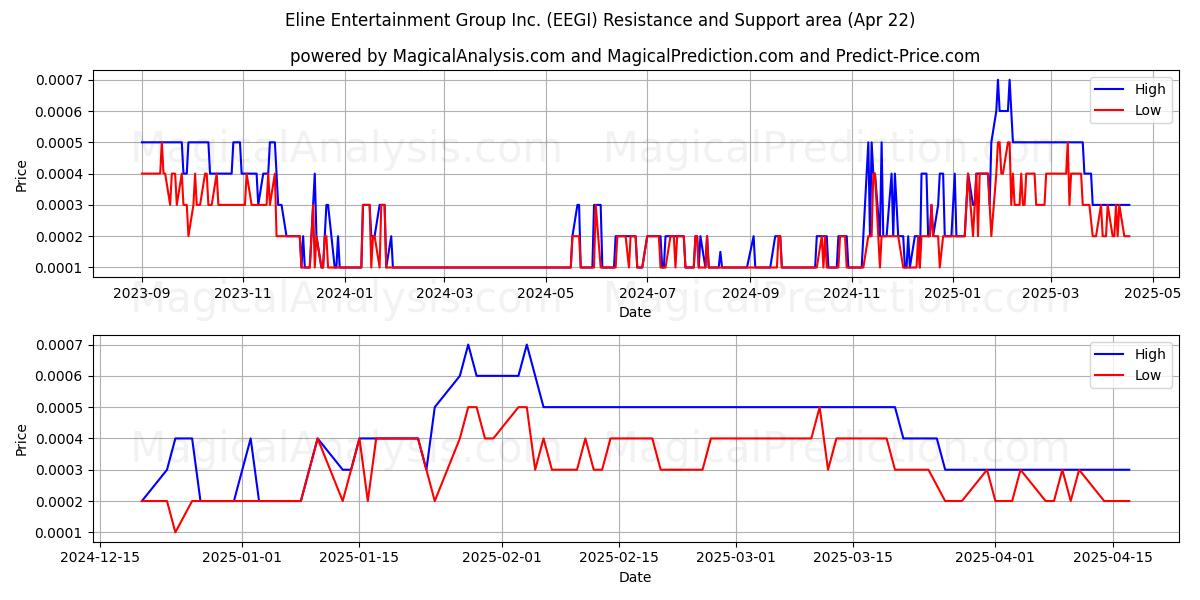Click the 'Price' y-axis label of the lower chart

[22, 439]
